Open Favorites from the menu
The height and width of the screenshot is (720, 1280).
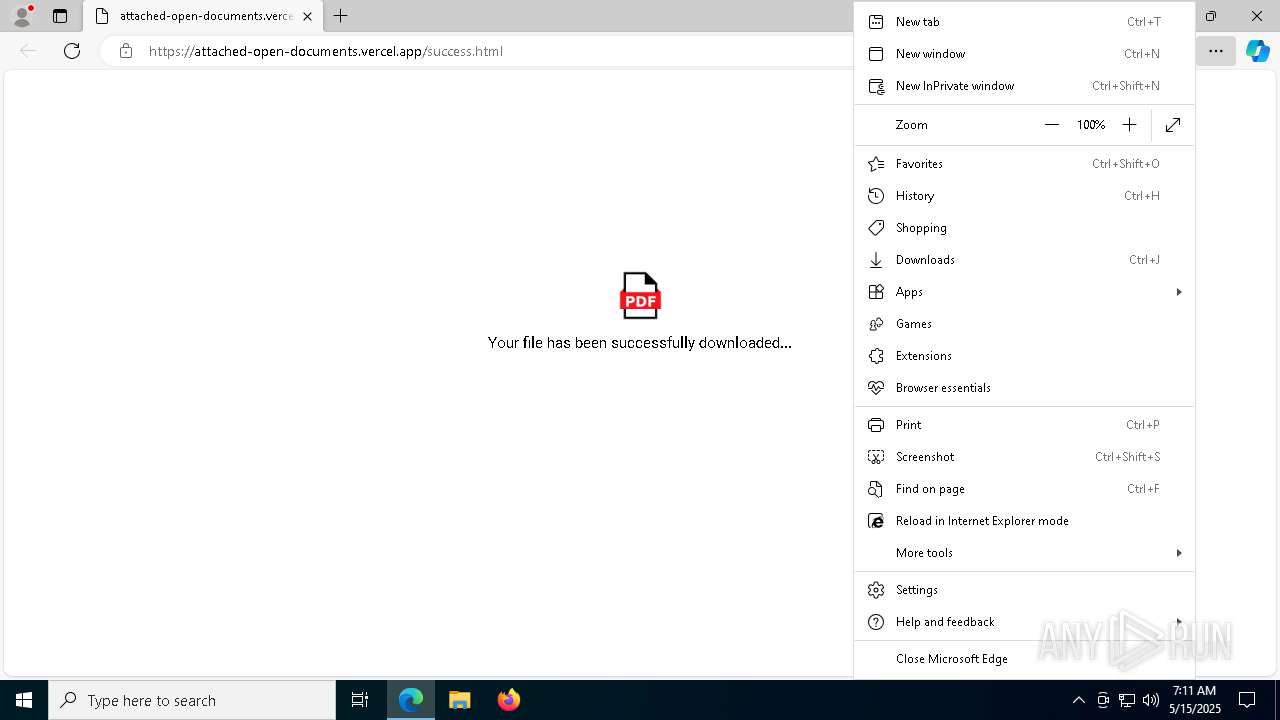tap(1024, 164)
